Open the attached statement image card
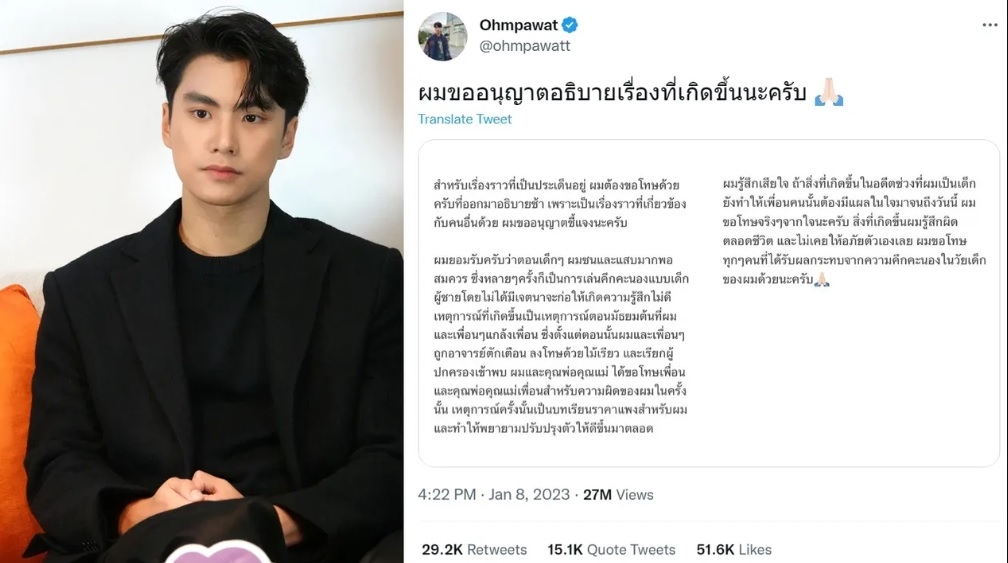 coord(708,303)
